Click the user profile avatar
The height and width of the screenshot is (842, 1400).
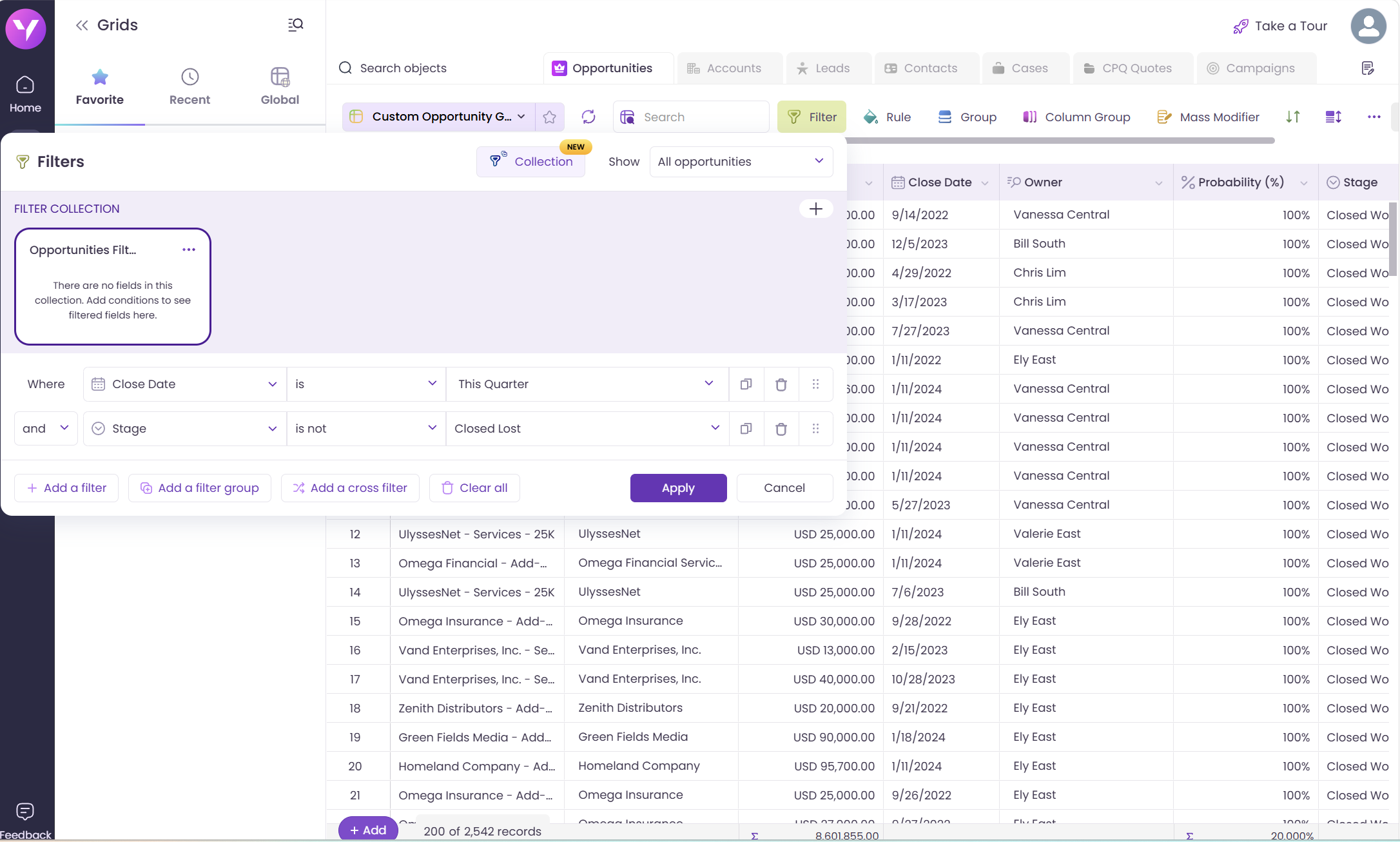pyautogui.click(x=1368, y=26)
